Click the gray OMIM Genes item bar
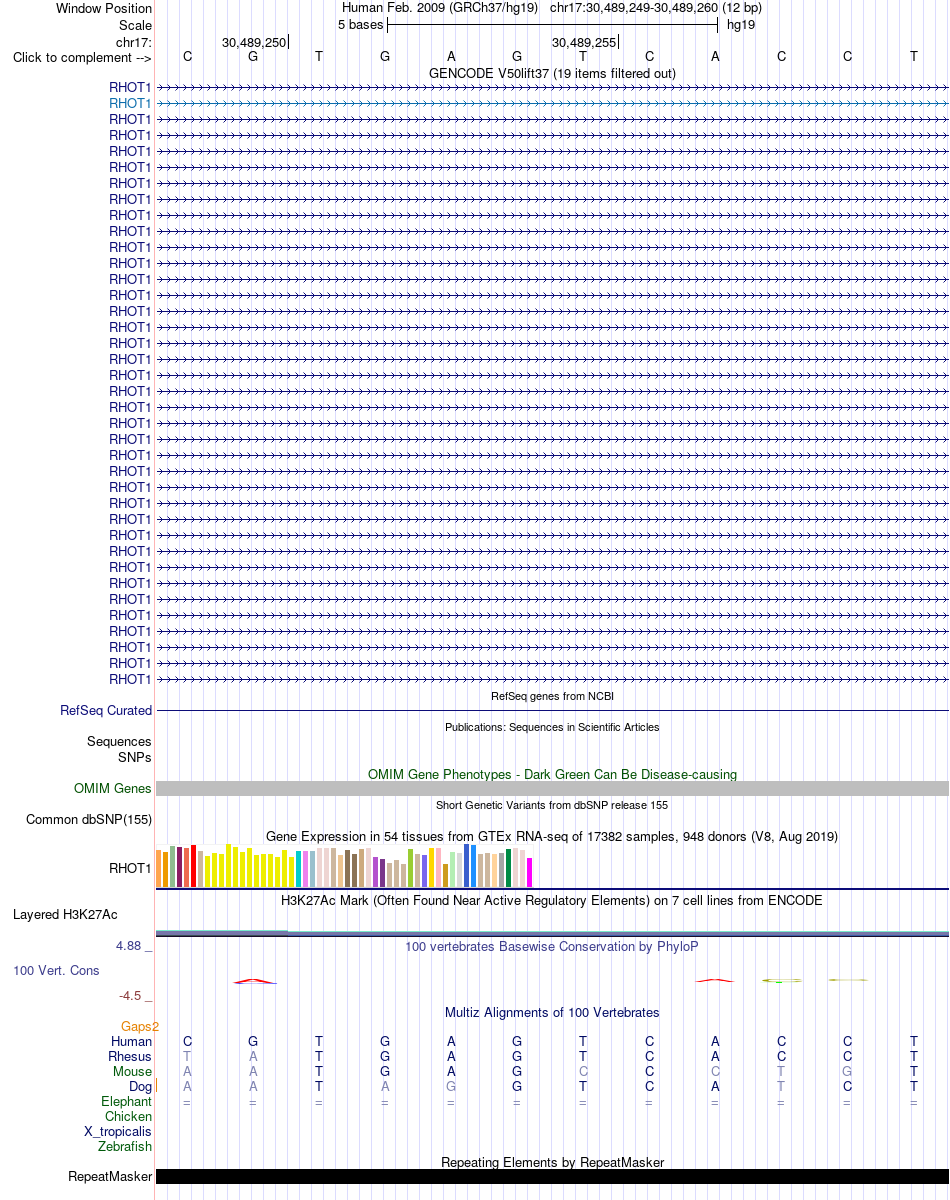This screenshot has width=950, height=1200. point(552,788)
